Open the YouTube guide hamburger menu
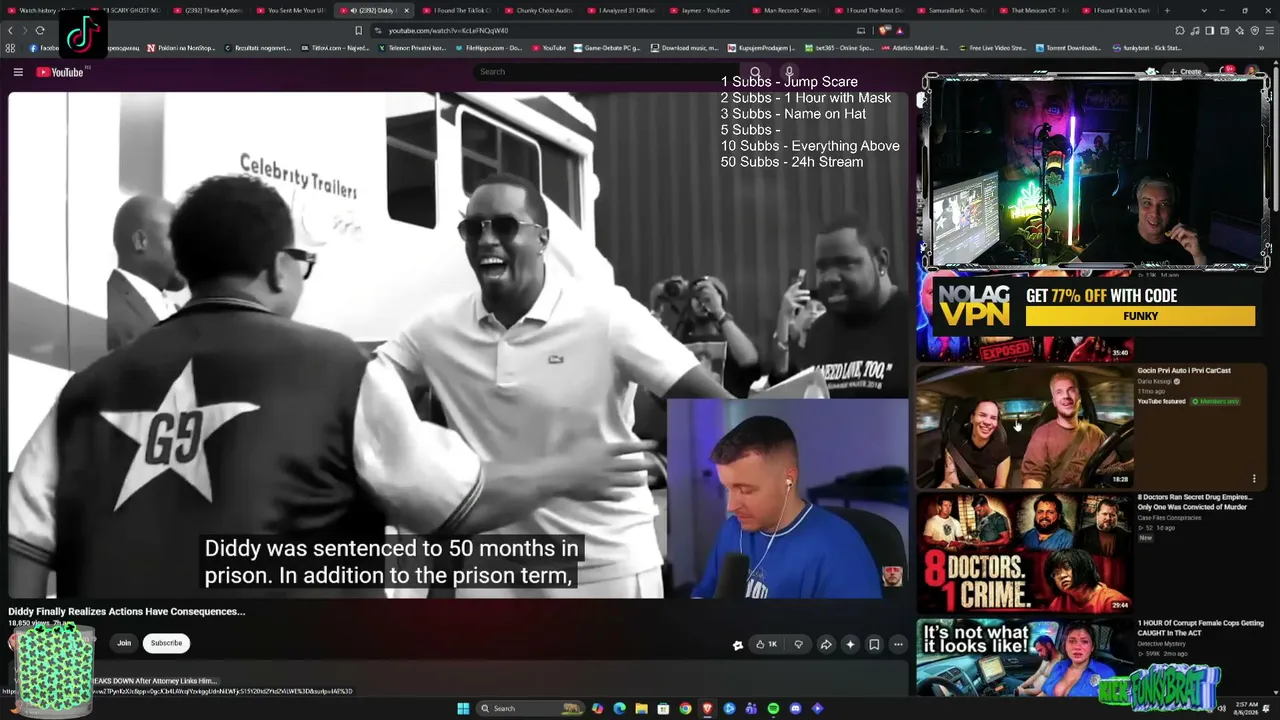The image size is (1280, 720). pos(18,72)
